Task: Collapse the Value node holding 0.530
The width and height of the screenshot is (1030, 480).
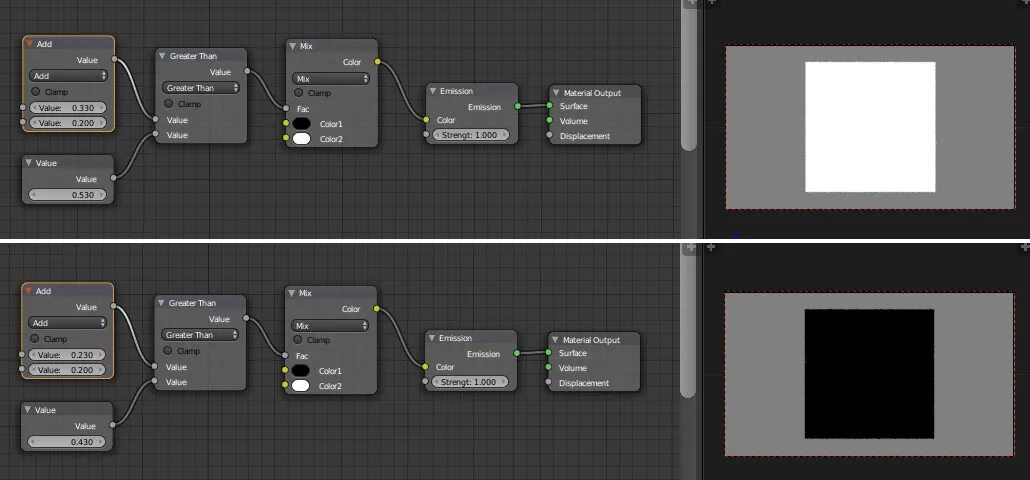Action: [28, 163]
